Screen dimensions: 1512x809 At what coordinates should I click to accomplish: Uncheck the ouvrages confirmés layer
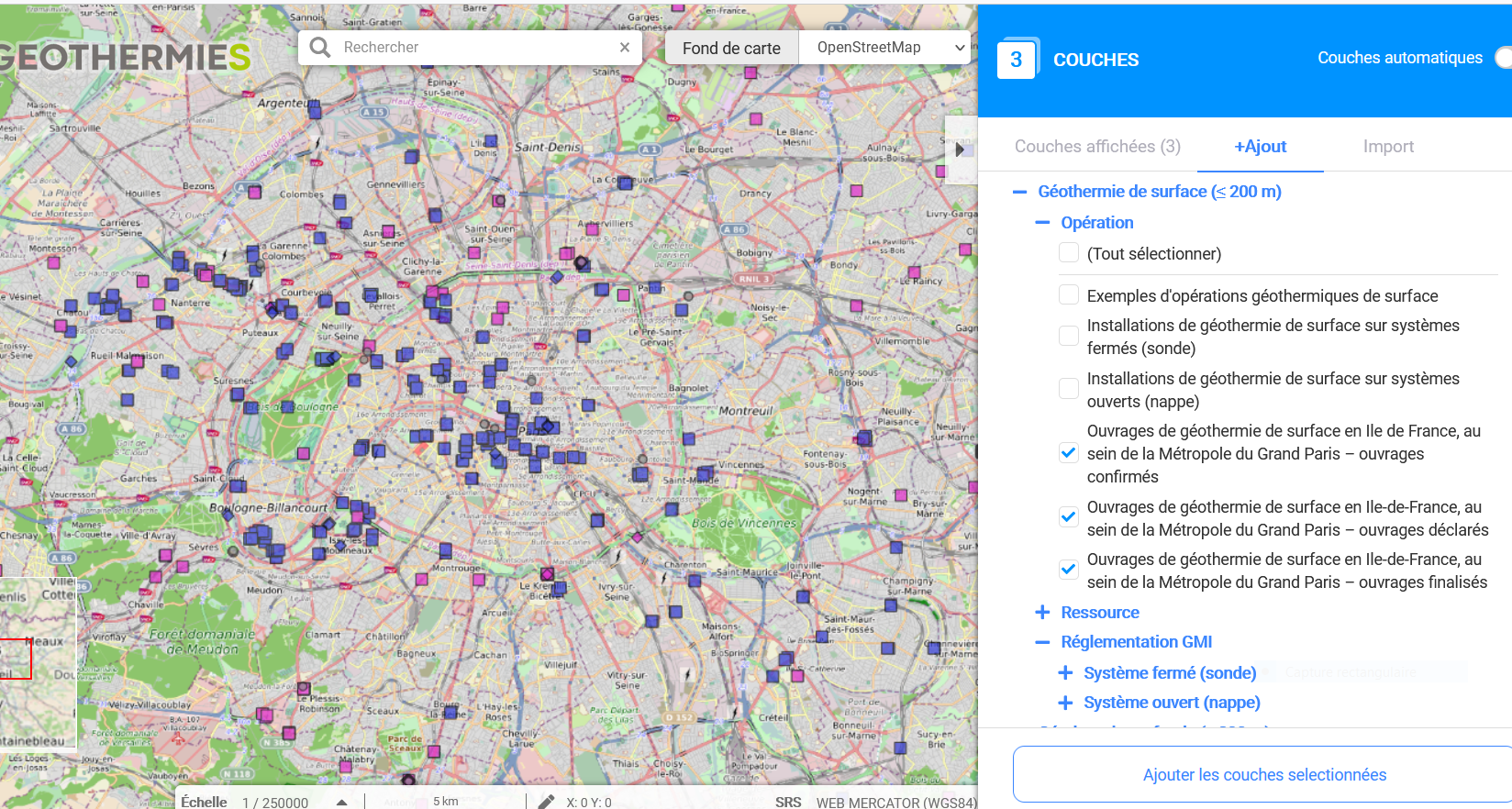1069,452
